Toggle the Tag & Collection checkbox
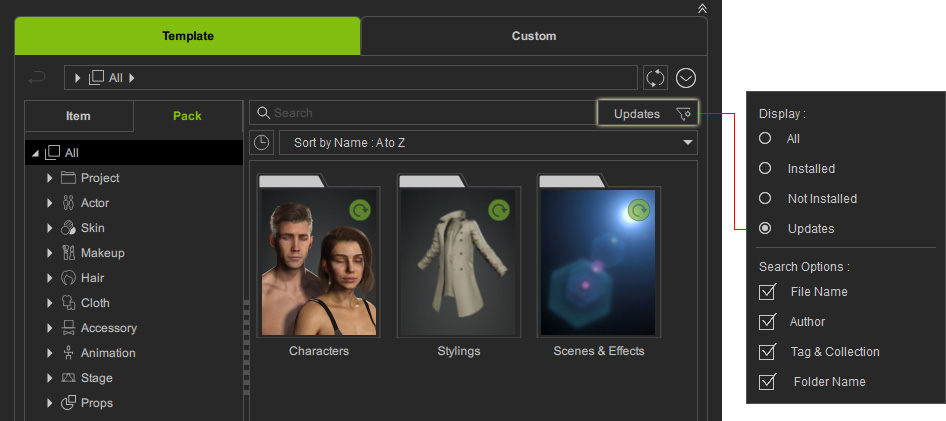The height and width of the screenshot is (421, 946). pos(768,352)
